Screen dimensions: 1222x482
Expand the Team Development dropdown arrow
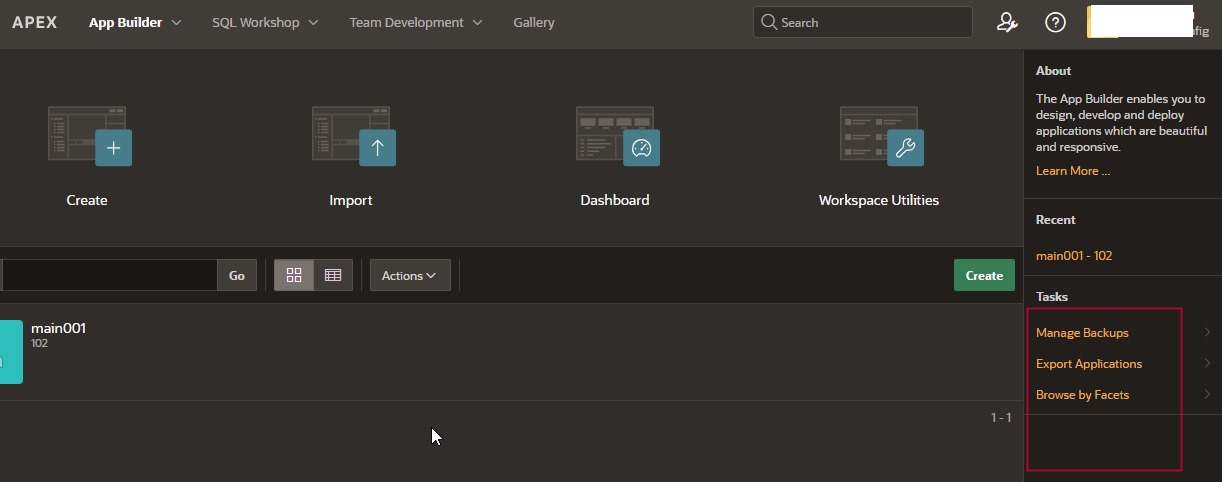tap(477, 22)
